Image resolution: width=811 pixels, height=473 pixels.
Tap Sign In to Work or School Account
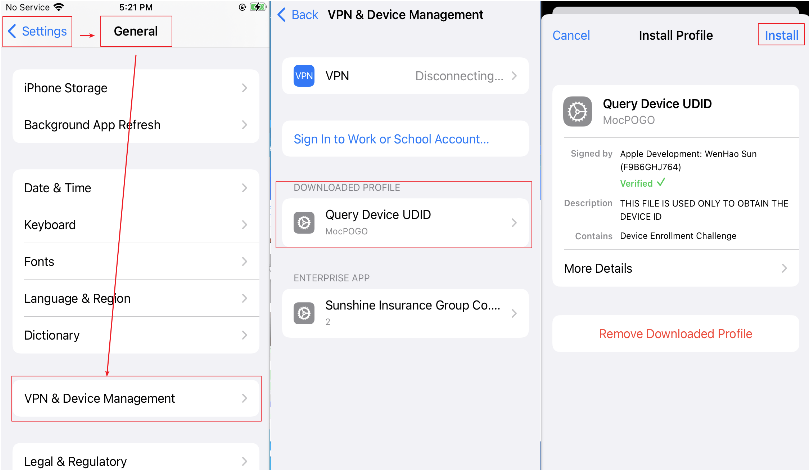click(391, 139)
